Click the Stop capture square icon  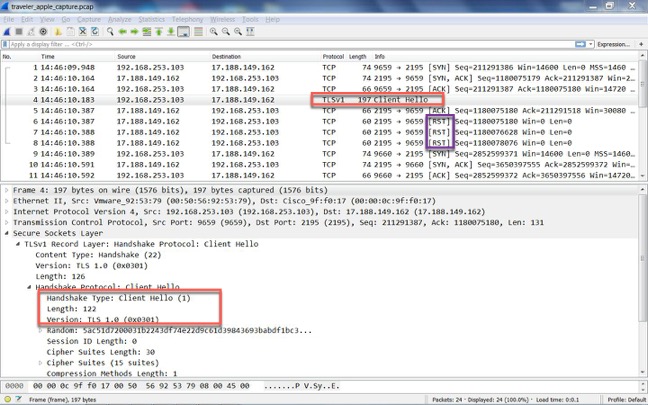[x=19, y=32]
